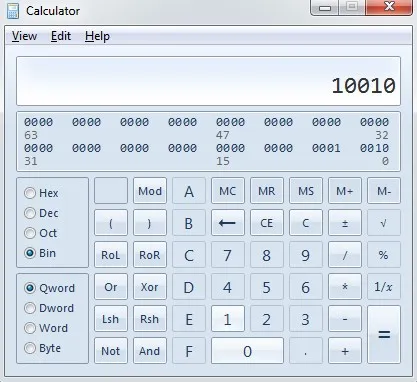
Task: Click the equals button
Action: tap(384, 334)
